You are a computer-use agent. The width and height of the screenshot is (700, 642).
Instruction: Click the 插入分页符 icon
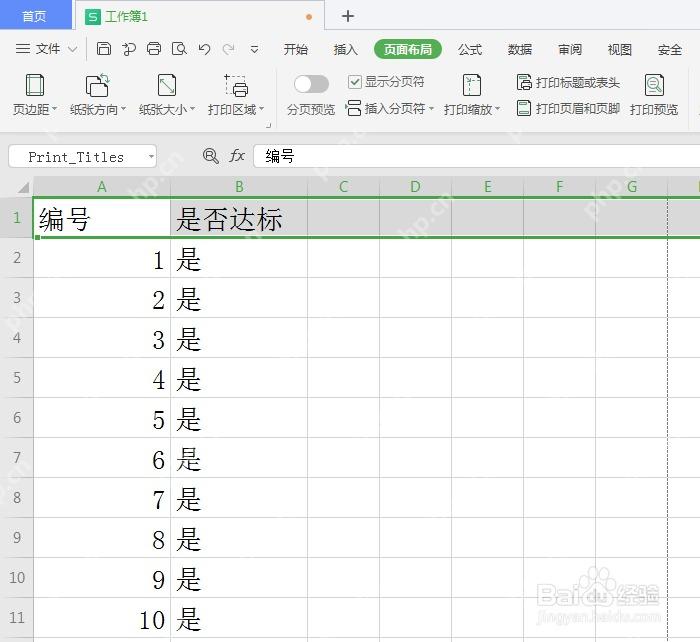coord(353,108)
